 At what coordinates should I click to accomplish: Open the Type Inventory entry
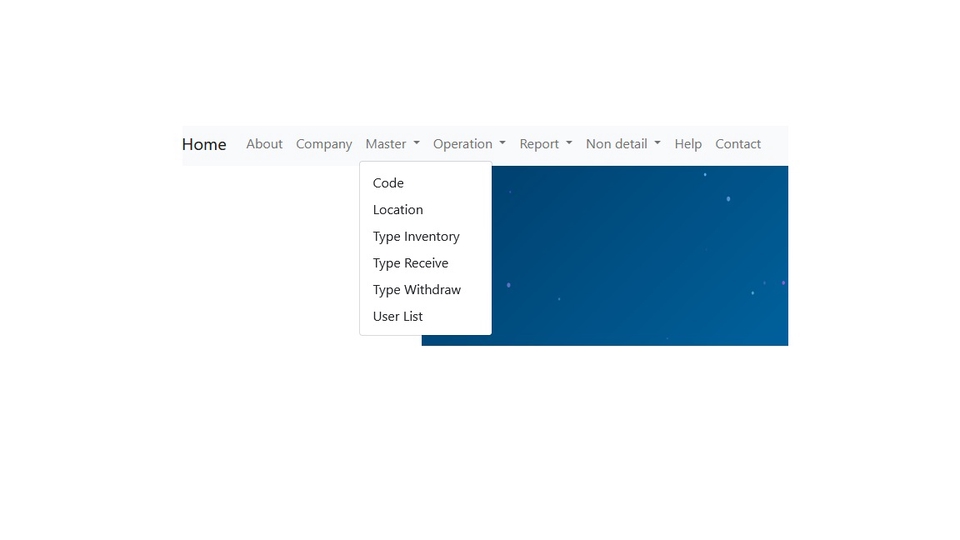tap(416, 237)
